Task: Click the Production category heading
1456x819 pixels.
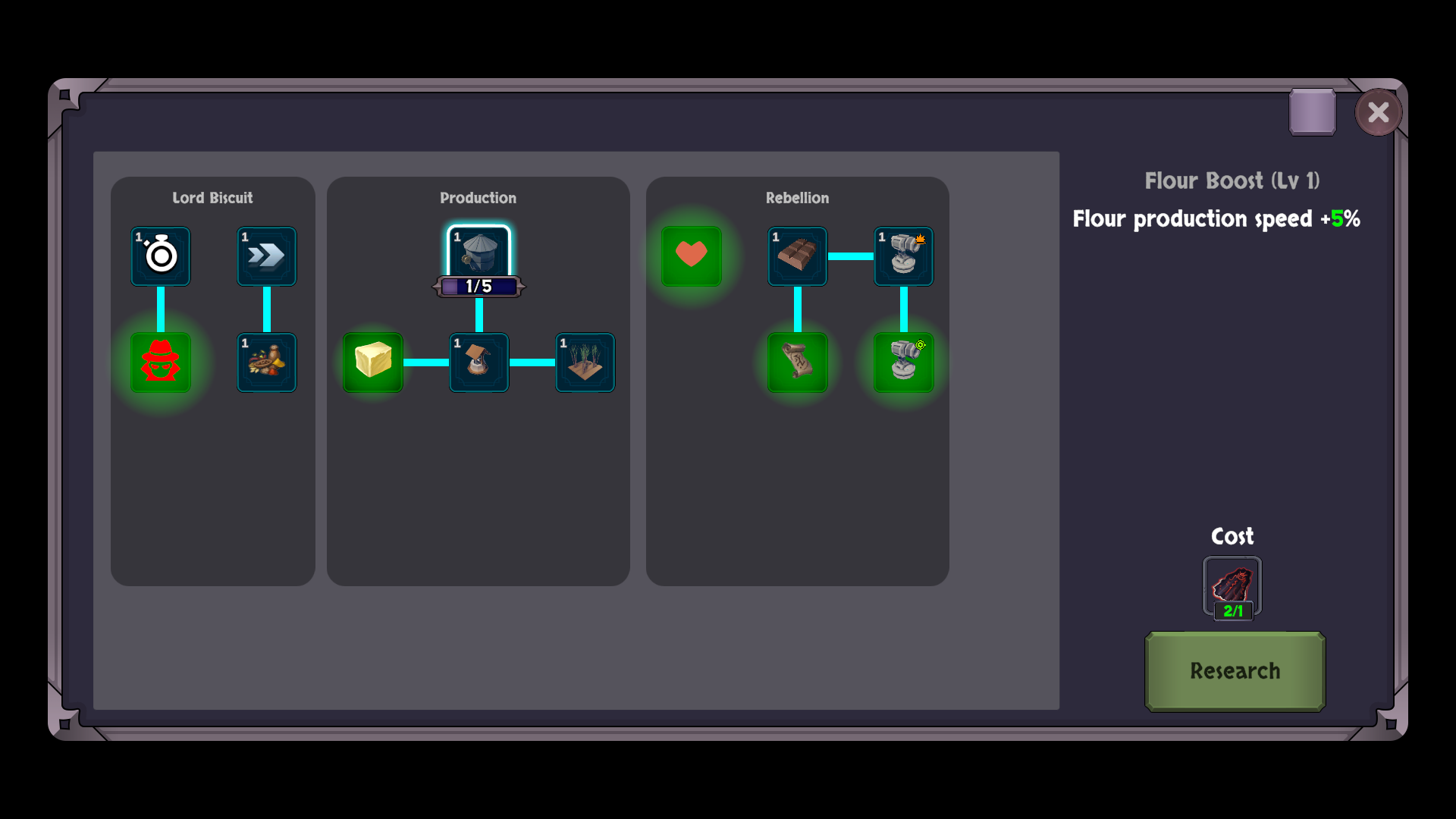Action: 479,198
